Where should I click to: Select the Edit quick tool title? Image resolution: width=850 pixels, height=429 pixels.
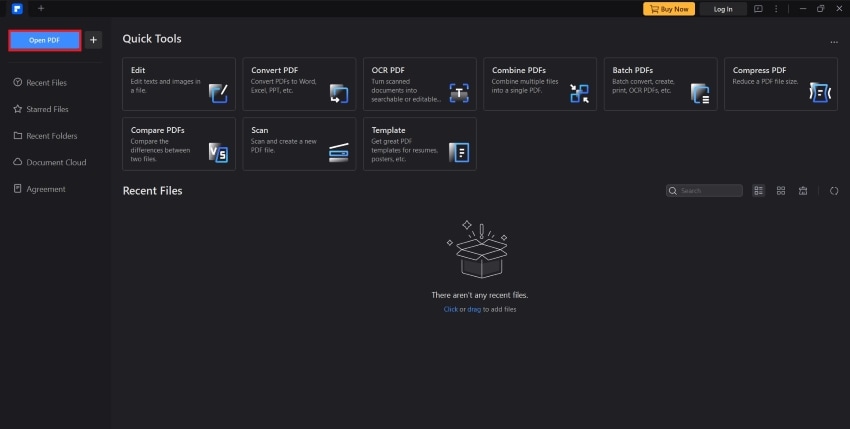point(138,70)
